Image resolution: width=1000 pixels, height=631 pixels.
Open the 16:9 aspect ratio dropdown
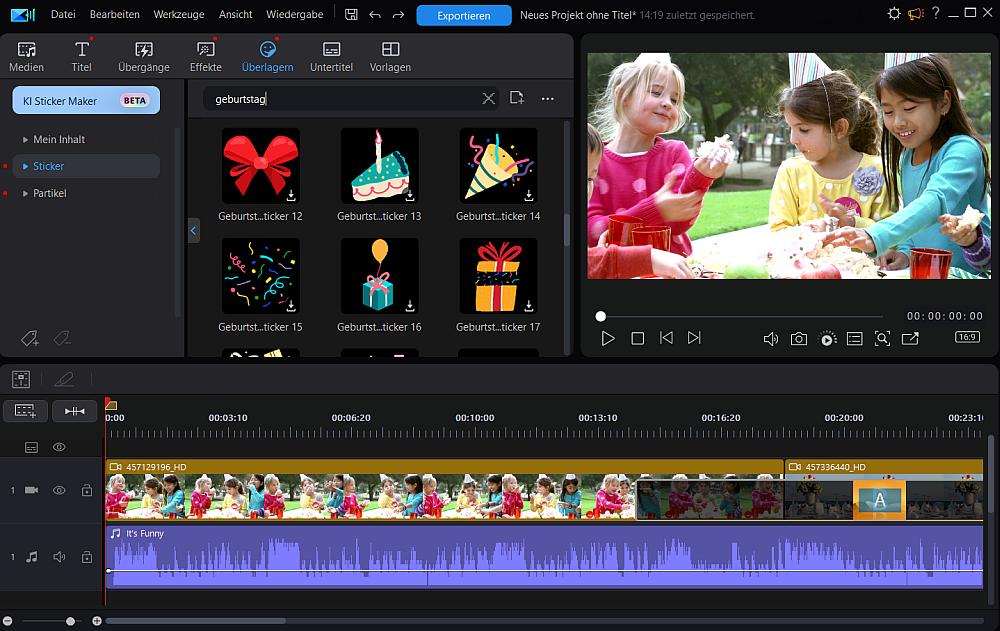click(967, 338)
